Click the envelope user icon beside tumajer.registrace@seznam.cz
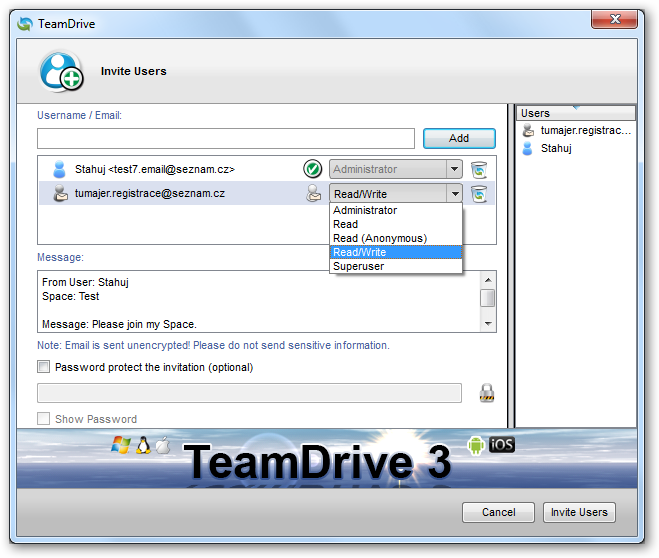Viewport: 659px width, 558px height. (61, 193)
